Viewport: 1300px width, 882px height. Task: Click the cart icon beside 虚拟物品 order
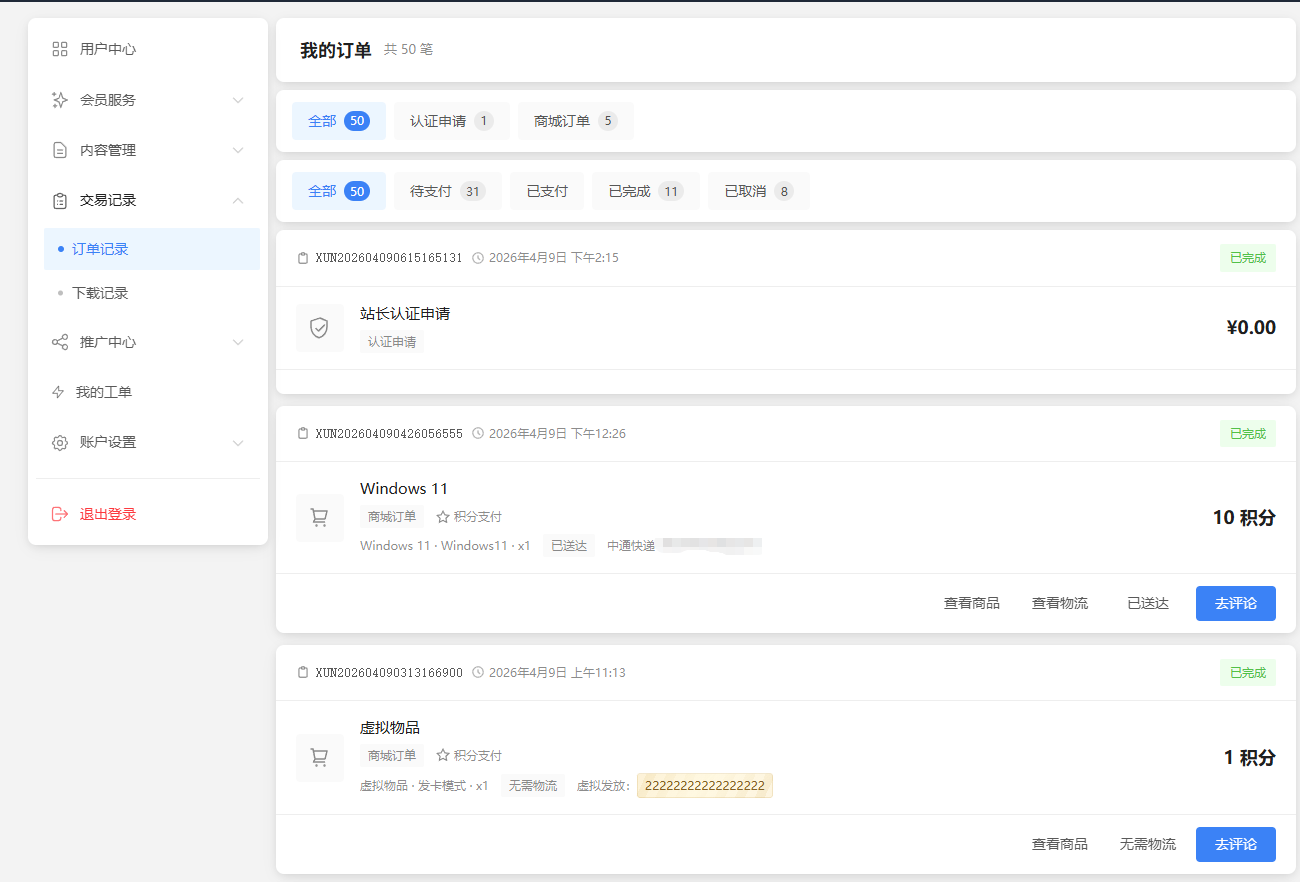tap(320, 757)
